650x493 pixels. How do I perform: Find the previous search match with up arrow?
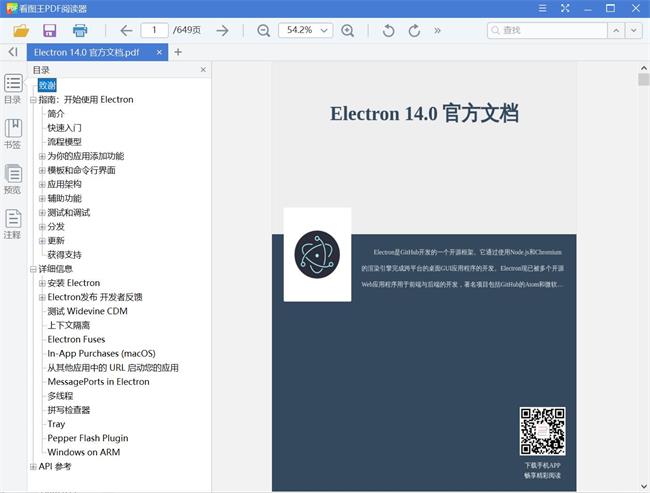tap(616, 30)
